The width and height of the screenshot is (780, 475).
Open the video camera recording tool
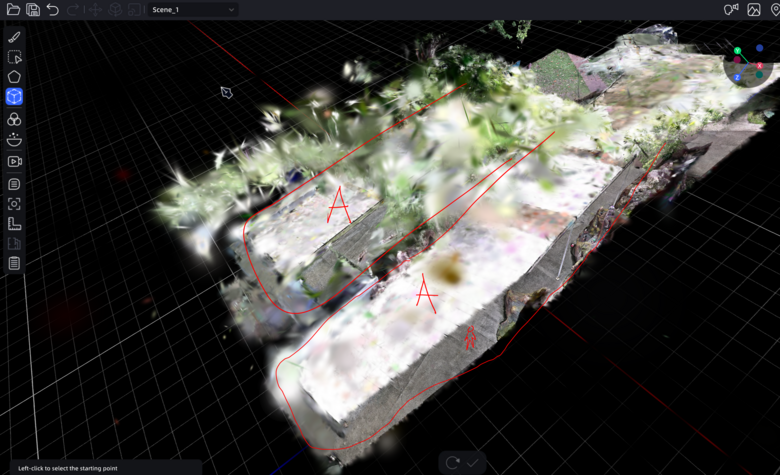14,161
